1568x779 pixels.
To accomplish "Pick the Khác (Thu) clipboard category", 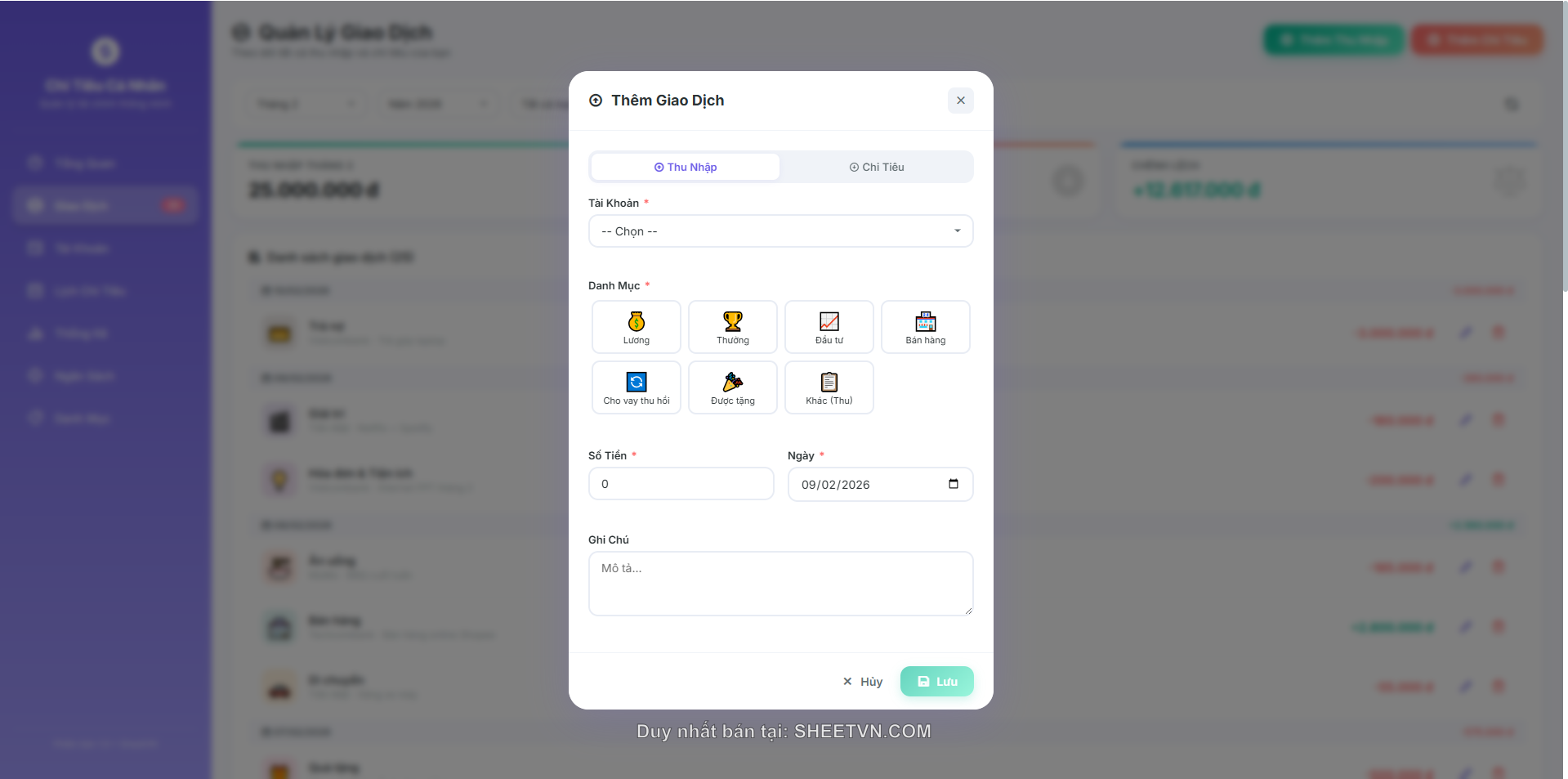I will [x=829, y=387].
